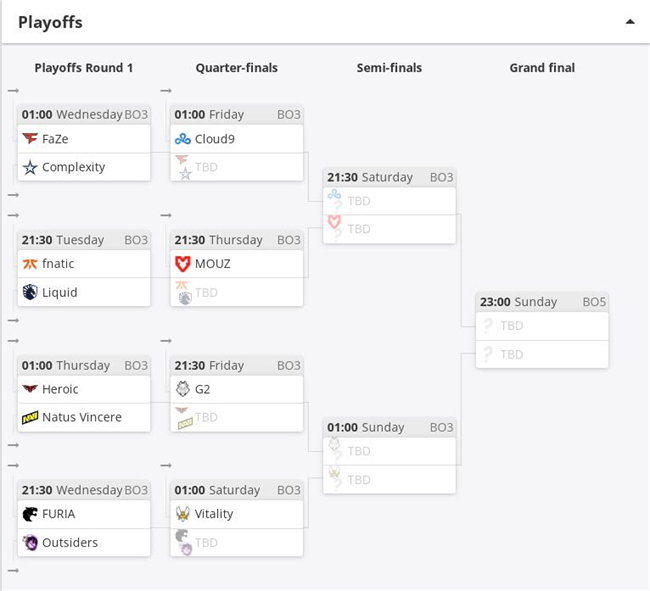Click the MOUZ heart logo
This screenshot has width=650, height=591.
pyautogui.click(x=182, y=264)
